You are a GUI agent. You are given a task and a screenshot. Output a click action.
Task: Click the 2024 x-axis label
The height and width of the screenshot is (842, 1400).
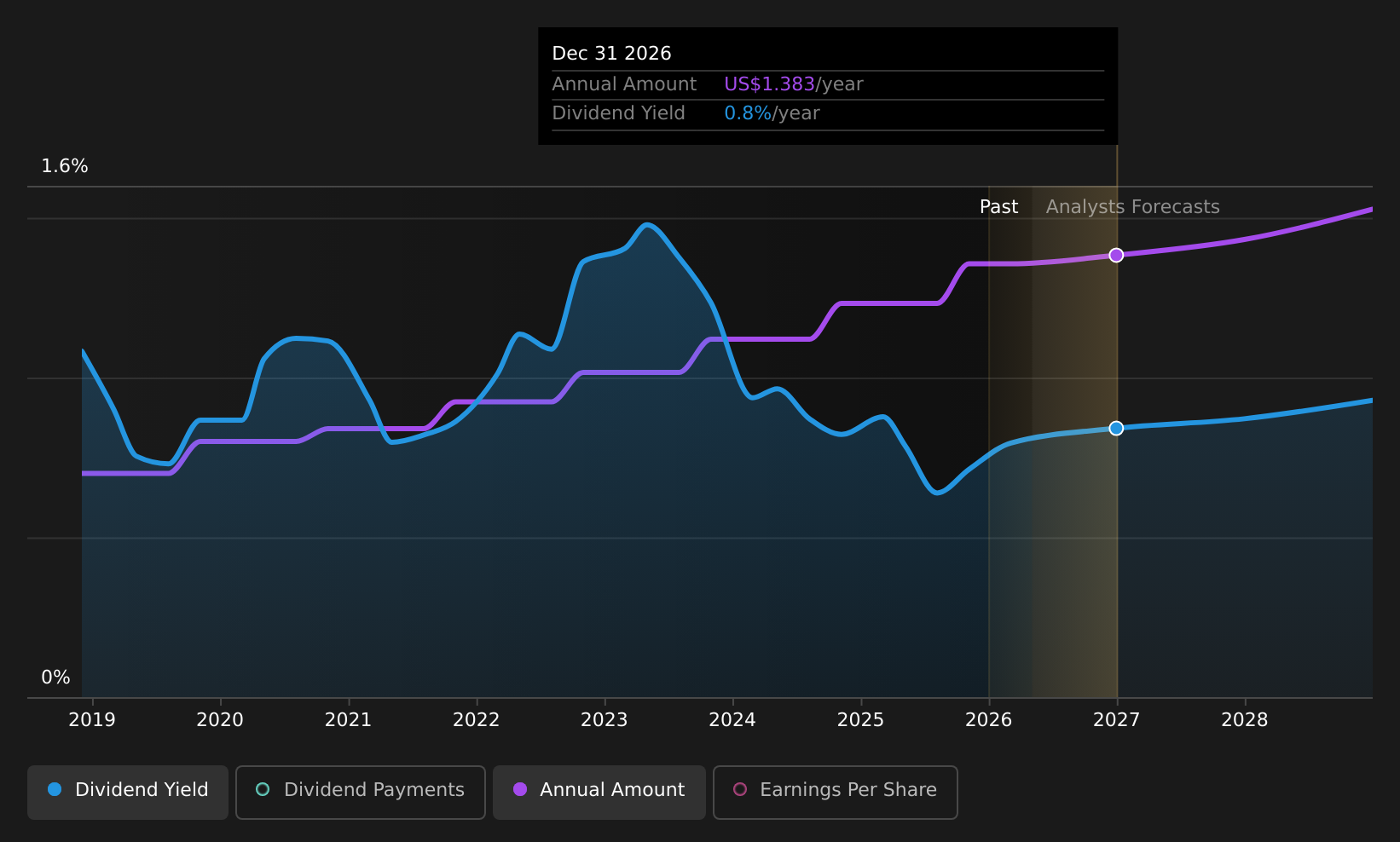click(732, 720)
